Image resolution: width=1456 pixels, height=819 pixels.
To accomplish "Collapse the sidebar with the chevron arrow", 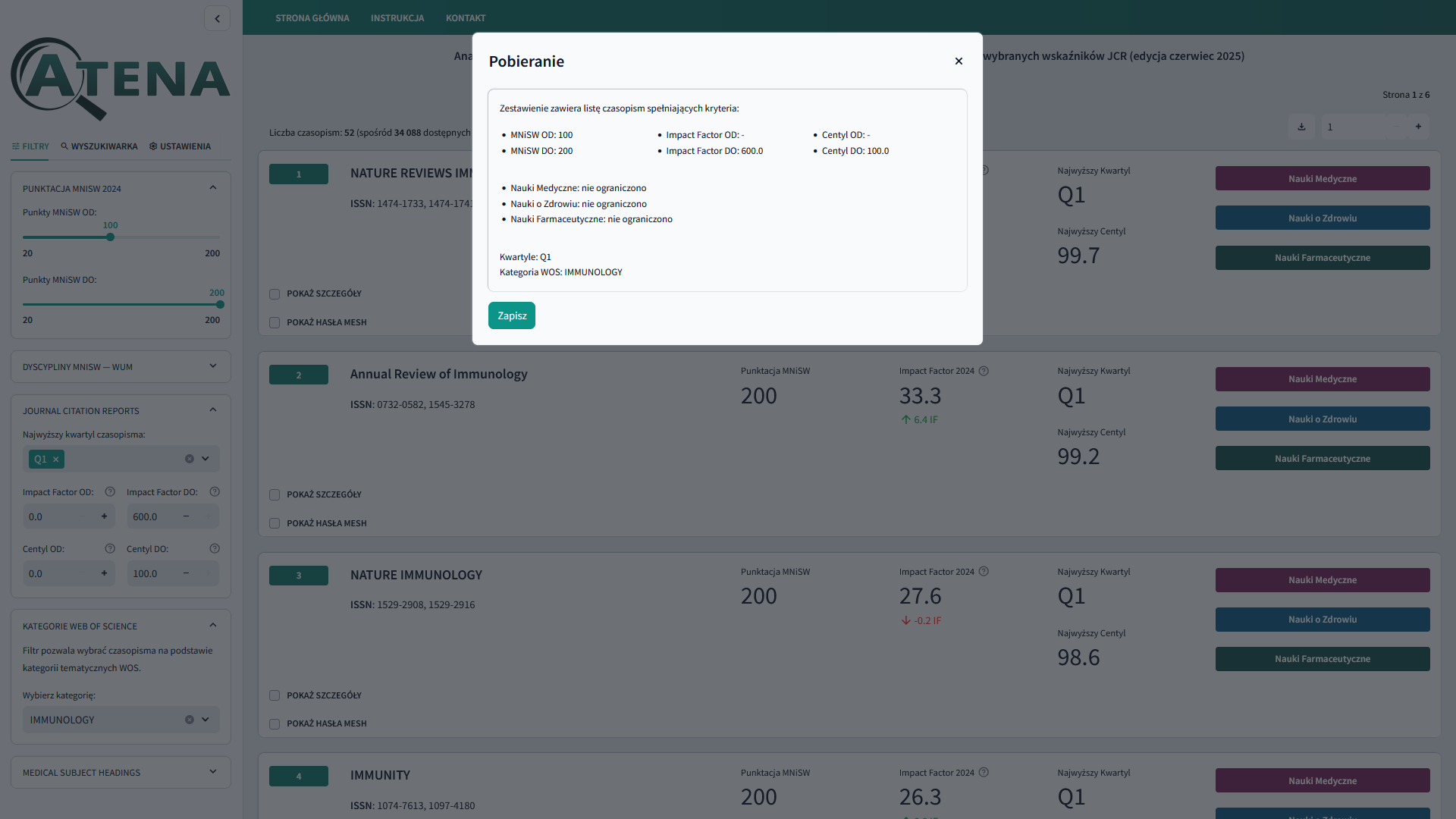I will [217, 18].
